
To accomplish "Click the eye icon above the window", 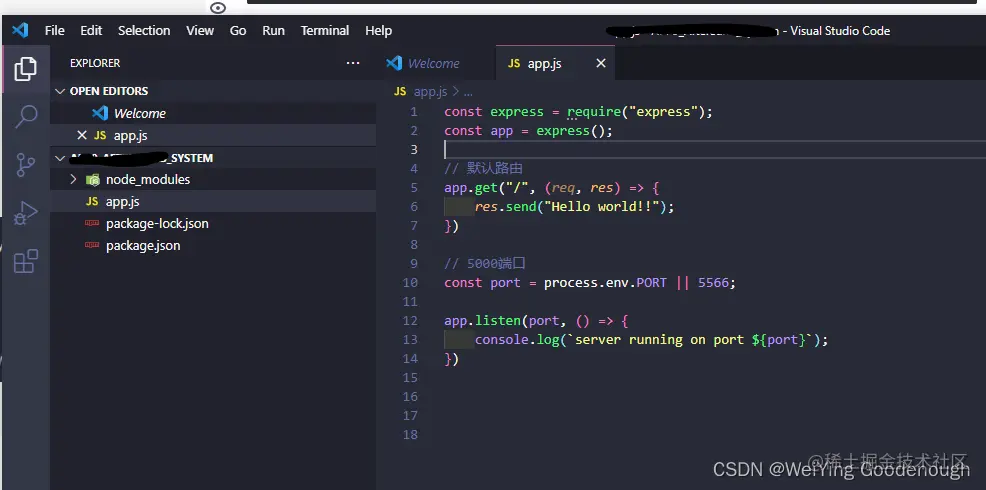I will (218, 8).
